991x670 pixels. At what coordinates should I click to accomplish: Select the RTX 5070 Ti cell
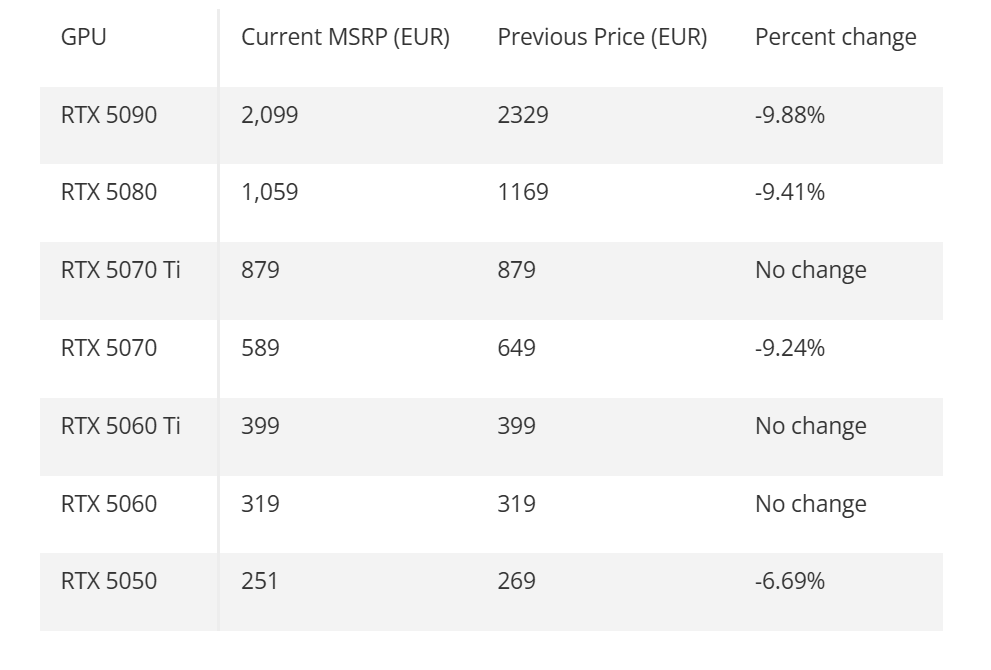click(121, 270)
